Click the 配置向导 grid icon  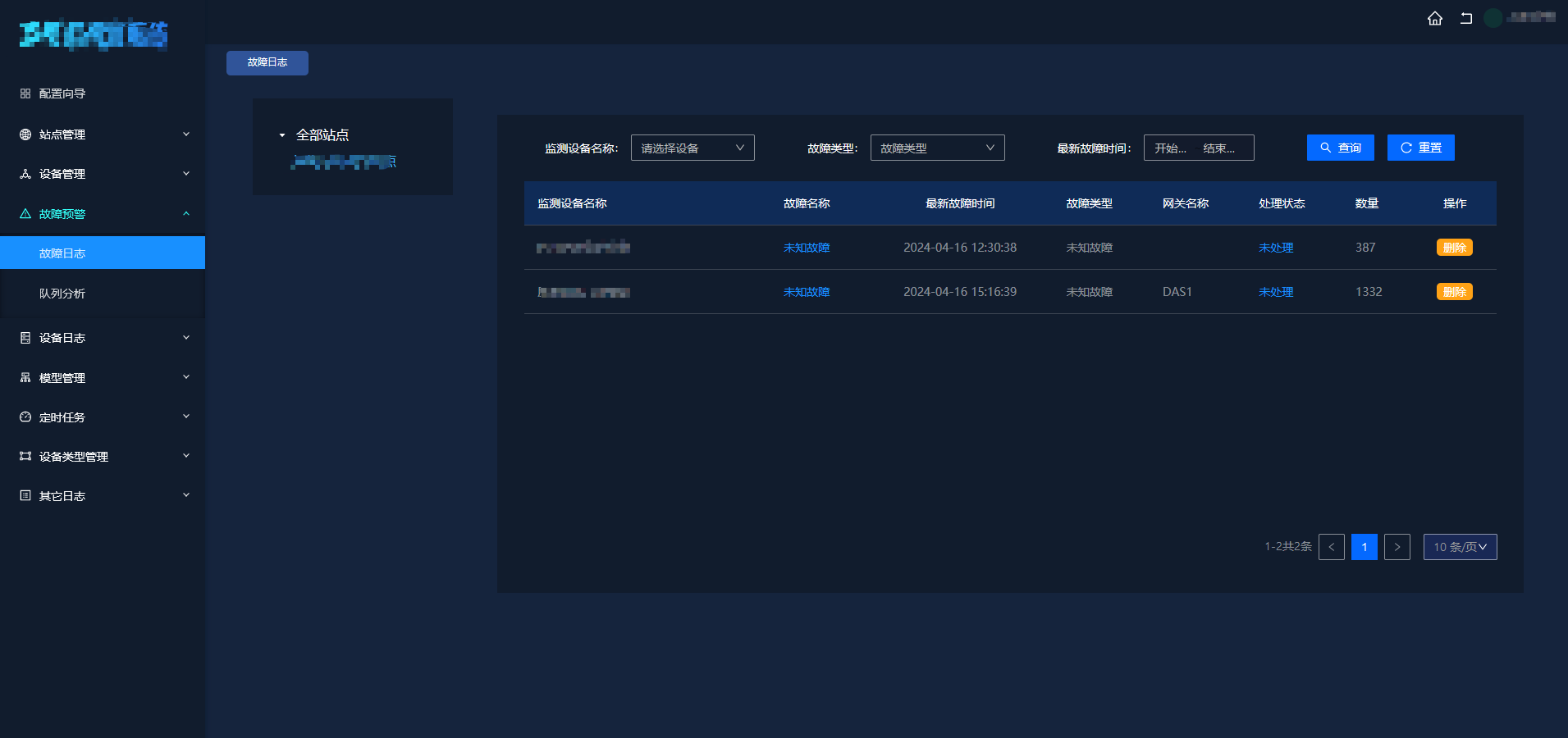tap(25, 93)
